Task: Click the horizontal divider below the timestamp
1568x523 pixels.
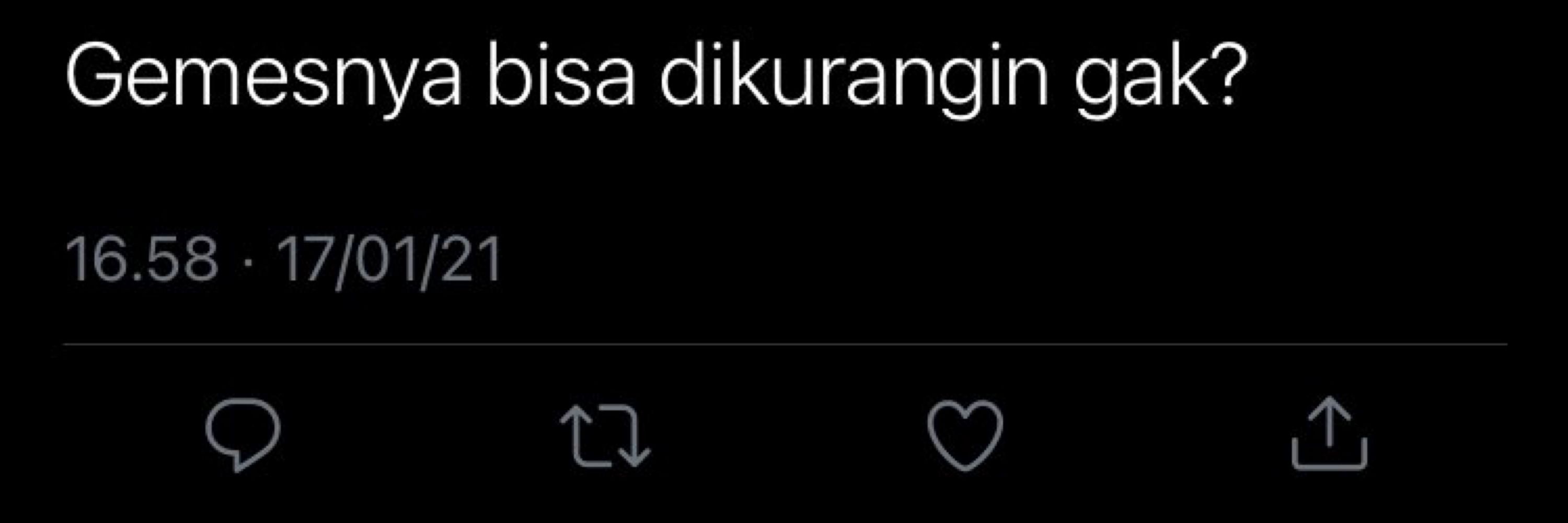Action: tap(785, 344)
